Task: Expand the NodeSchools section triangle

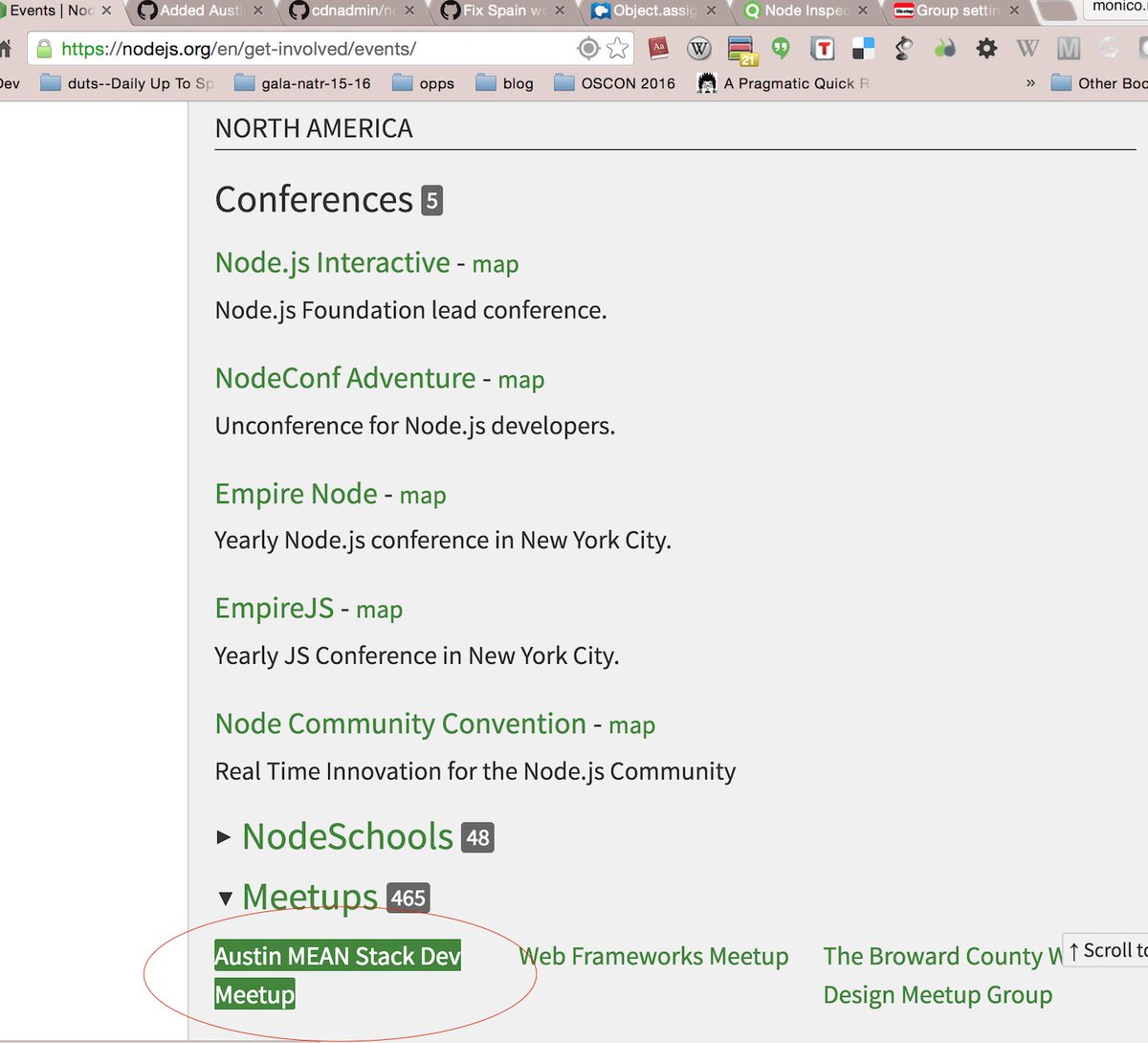Action: tap(224, 837)
